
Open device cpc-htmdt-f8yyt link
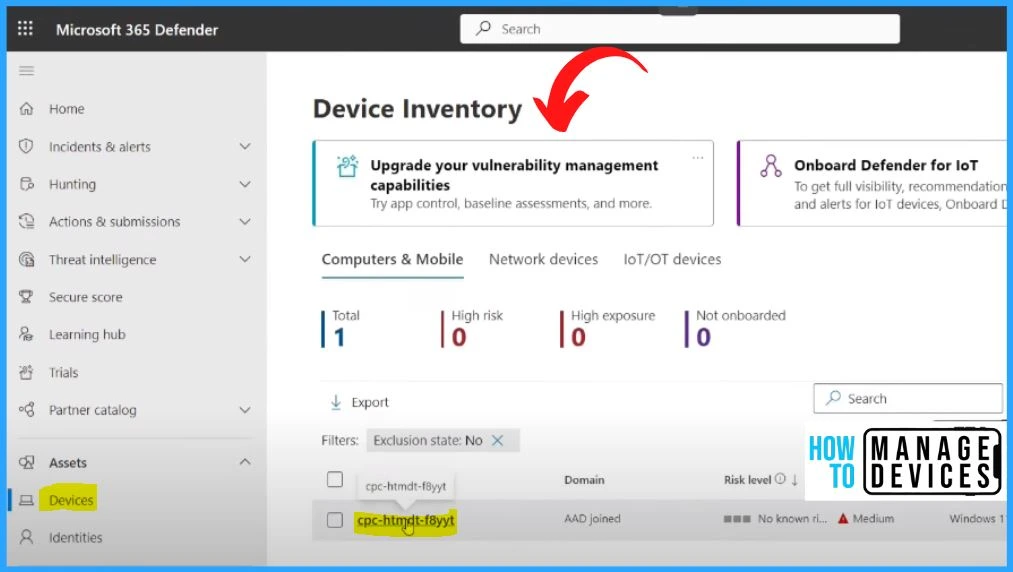[406, 520]
